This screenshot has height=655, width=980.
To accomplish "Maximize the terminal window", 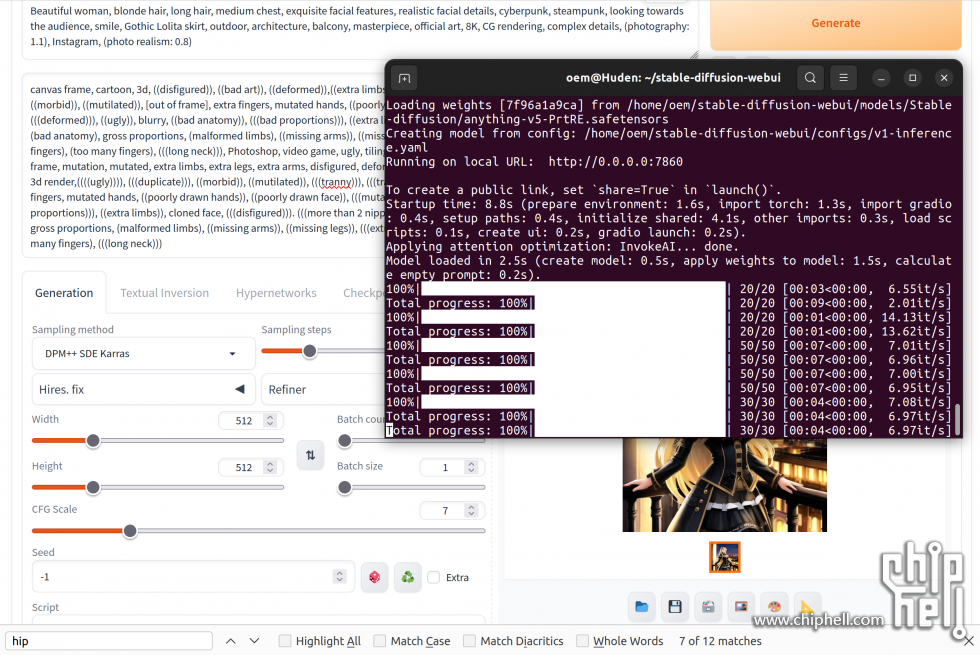I will tap(912, 78).
